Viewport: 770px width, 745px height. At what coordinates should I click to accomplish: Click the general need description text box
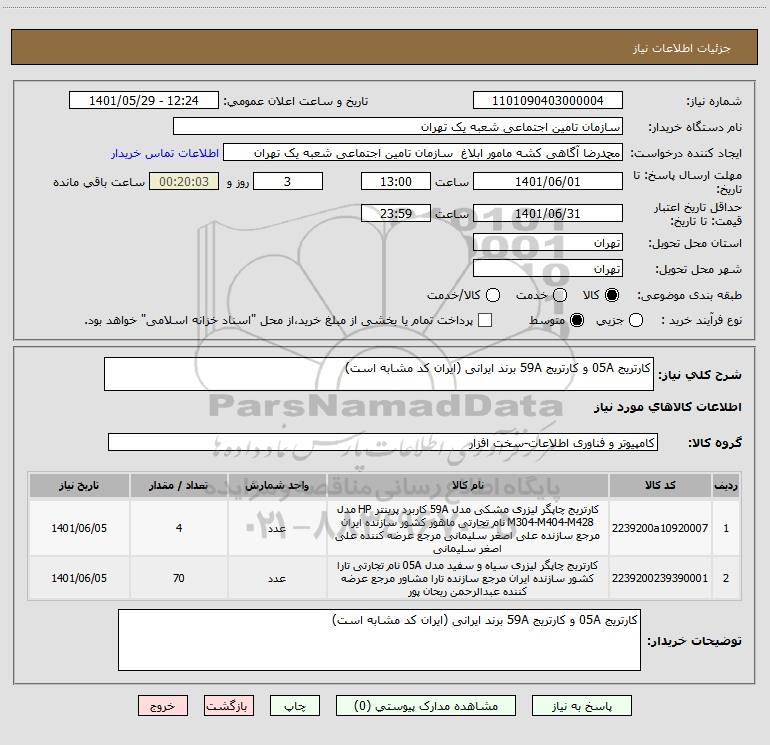[379, 374]
